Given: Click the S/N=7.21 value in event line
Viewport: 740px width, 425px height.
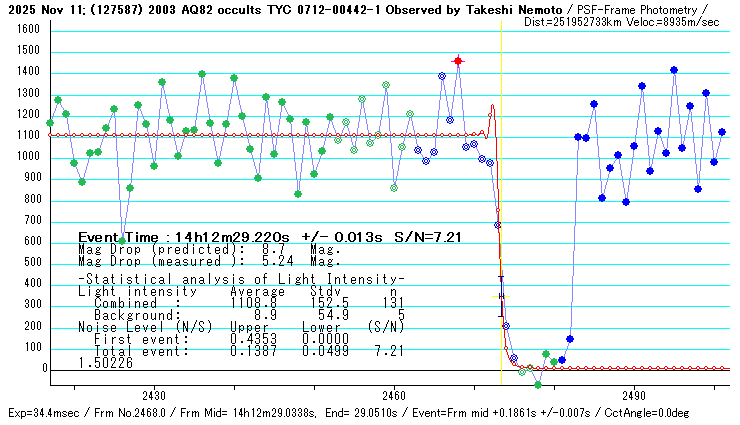Looking at the screenshot, I should (428, 236).
